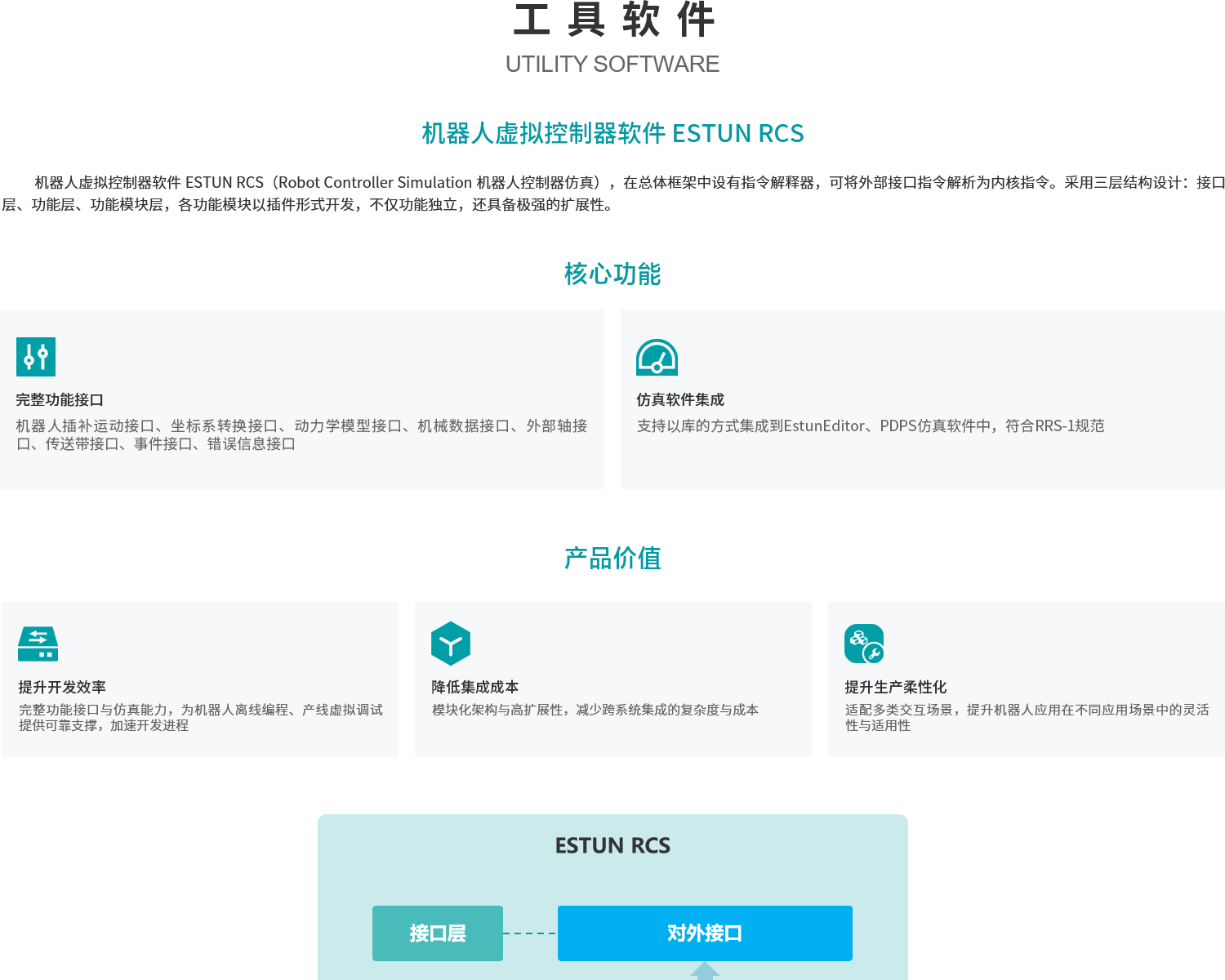The height and width of the screenshot is (980, 1225).
Task: Select the teal 接口层 box
Action: point(438,933)
